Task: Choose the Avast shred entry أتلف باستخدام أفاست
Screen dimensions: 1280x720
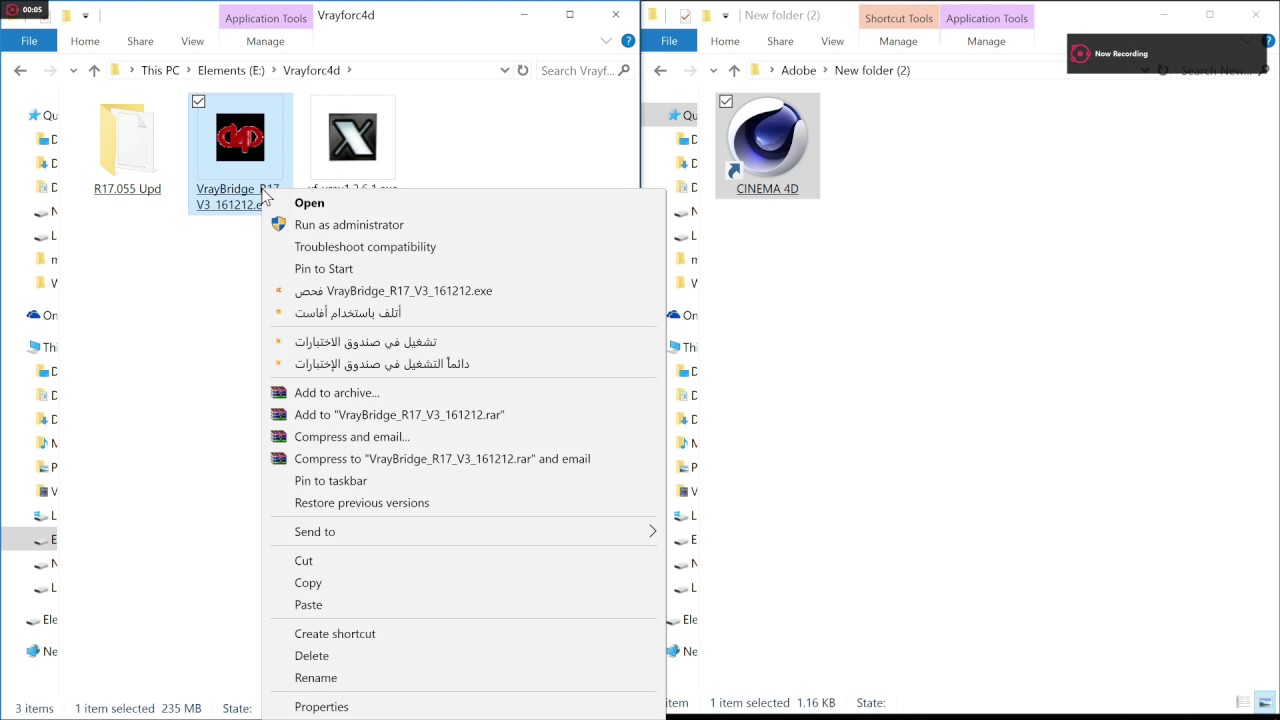Action: [348, 313]
